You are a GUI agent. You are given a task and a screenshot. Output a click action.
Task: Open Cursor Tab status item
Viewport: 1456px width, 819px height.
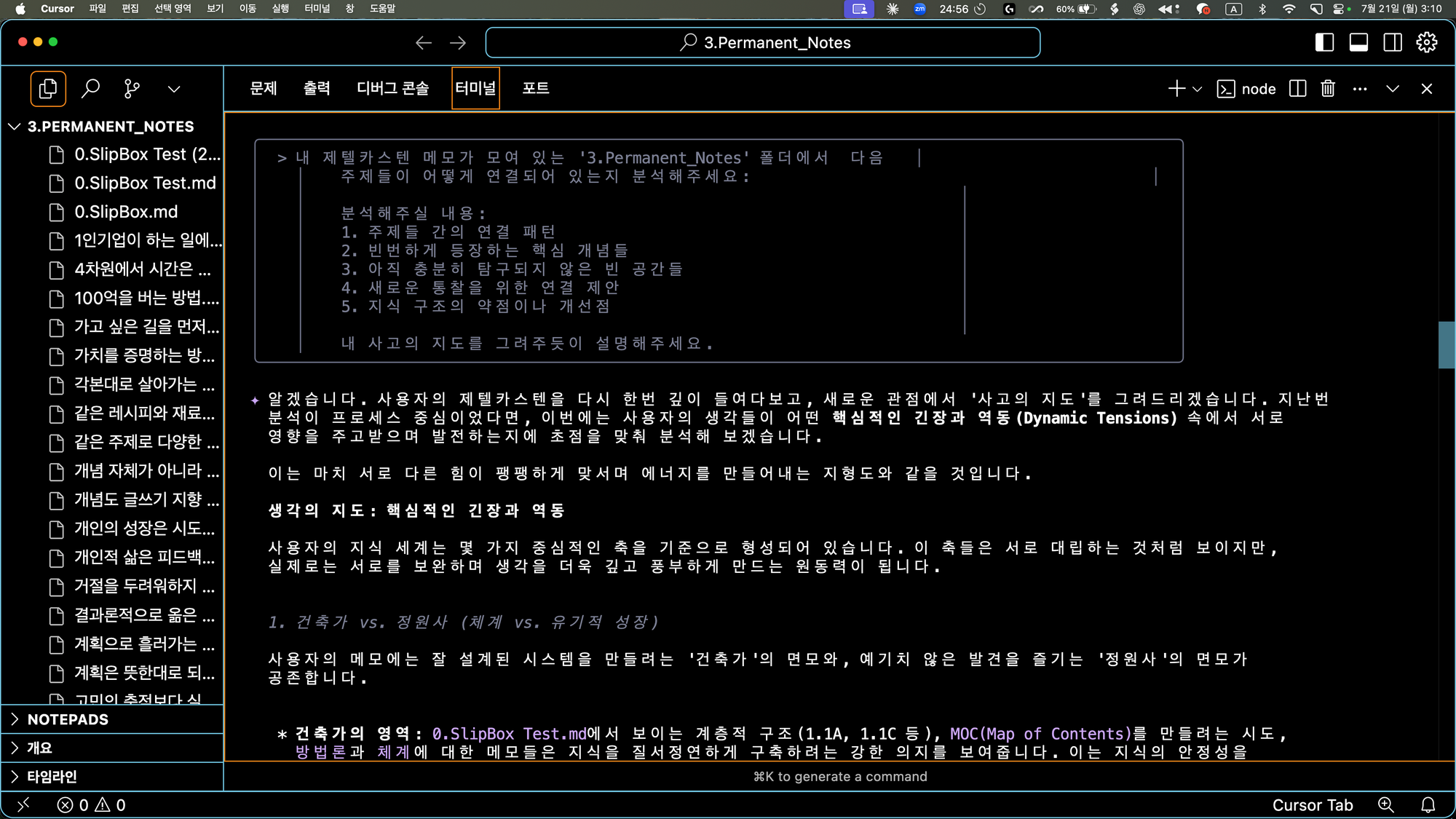click(x=1313, y=805)
